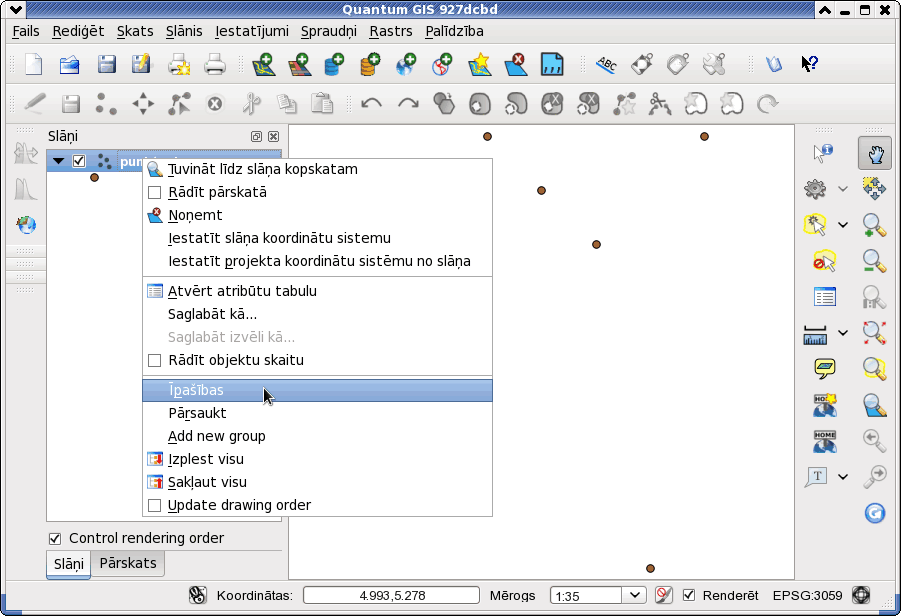Open print composer with the printer icon

179,64
